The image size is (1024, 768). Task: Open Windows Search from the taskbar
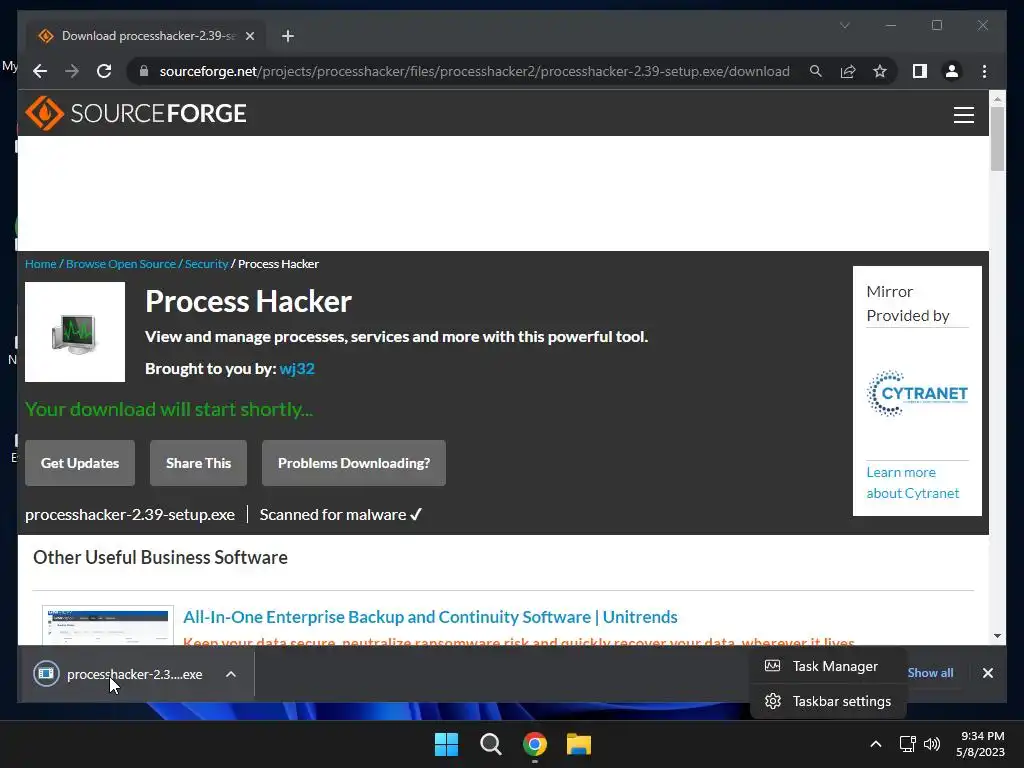tap(490, 744)
